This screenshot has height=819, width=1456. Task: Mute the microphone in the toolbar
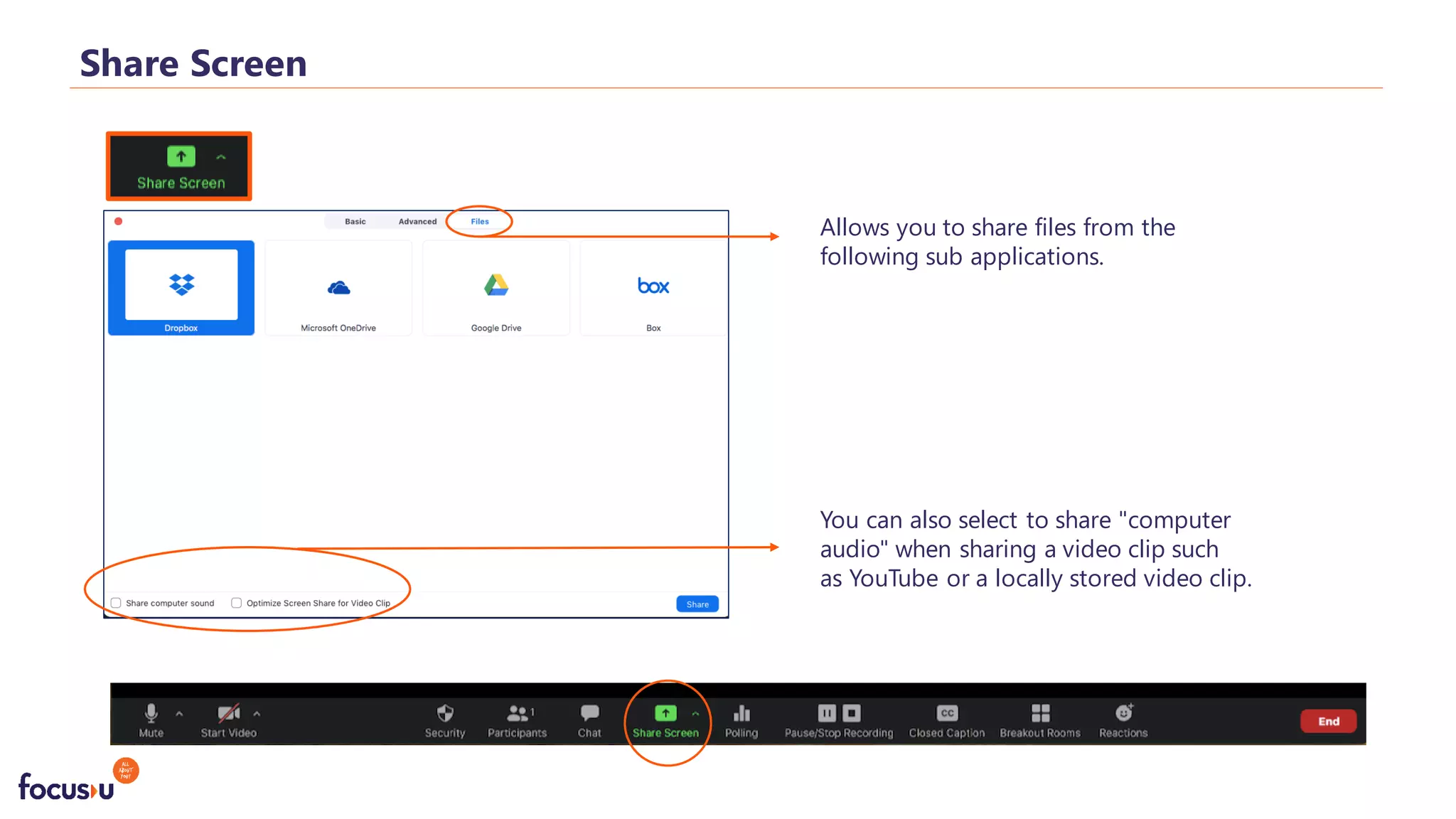(x=151, y=713)
